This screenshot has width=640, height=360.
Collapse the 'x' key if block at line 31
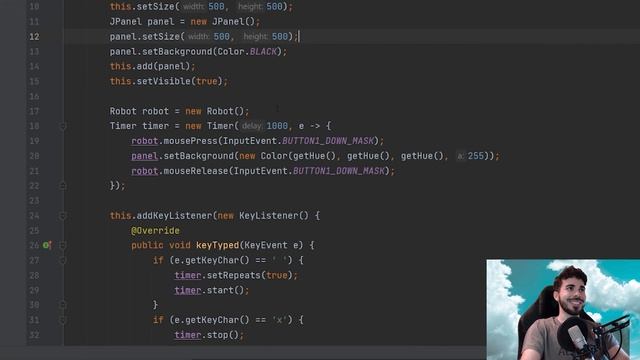pos(63,320)
